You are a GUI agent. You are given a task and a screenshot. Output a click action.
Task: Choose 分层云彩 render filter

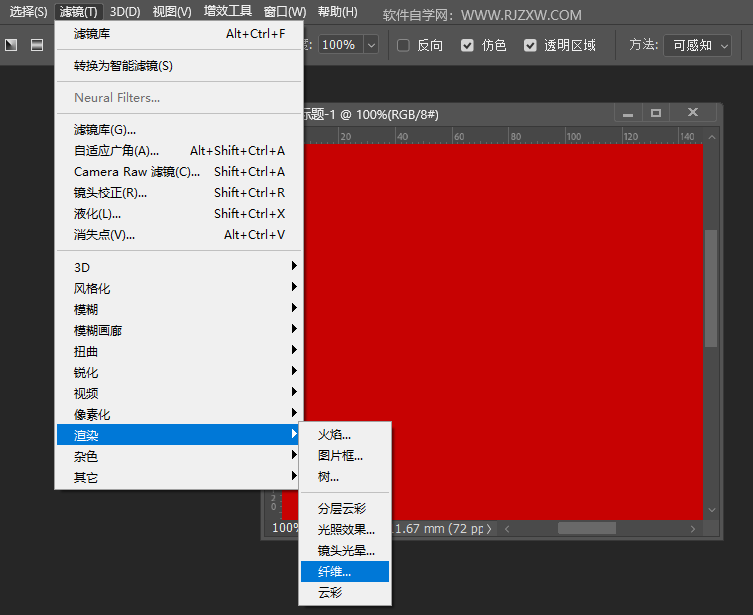(x=345, y=508)
